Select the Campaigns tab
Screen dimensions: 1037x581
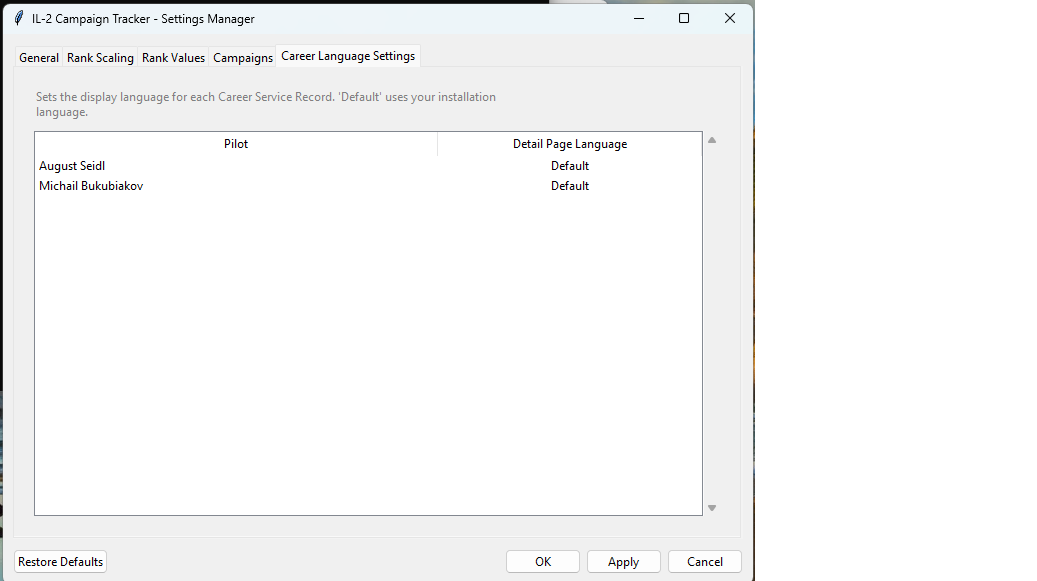tap(243, 58)
